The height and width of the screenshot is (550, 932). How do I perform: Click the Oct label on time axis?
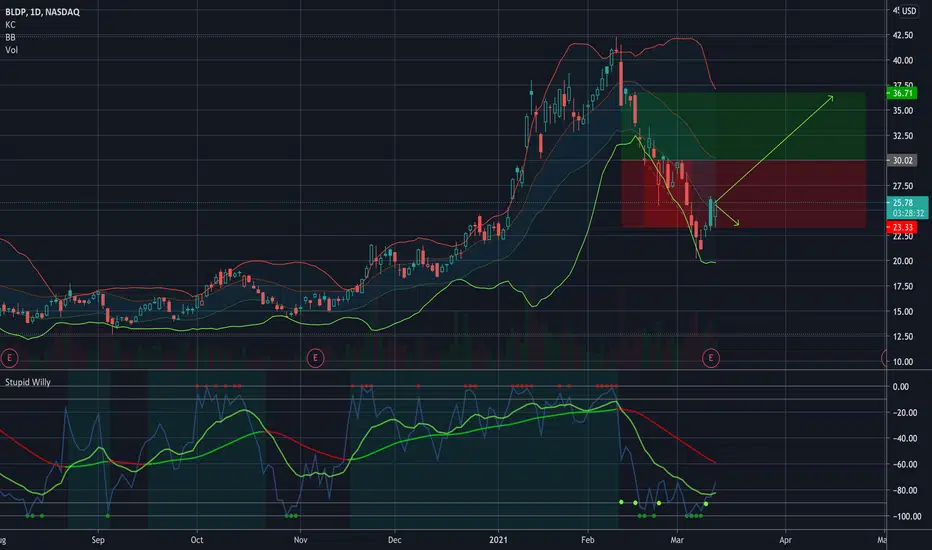pos(197,540)
